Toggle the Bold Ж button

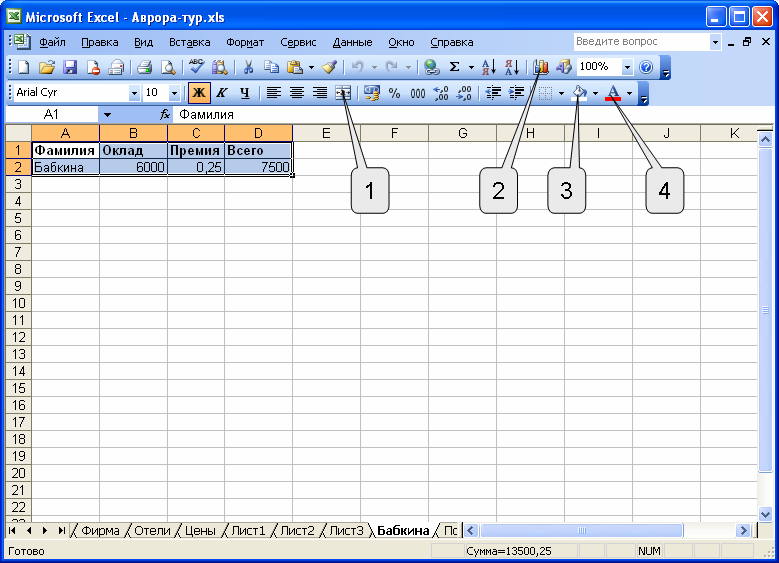pos(199,93)
